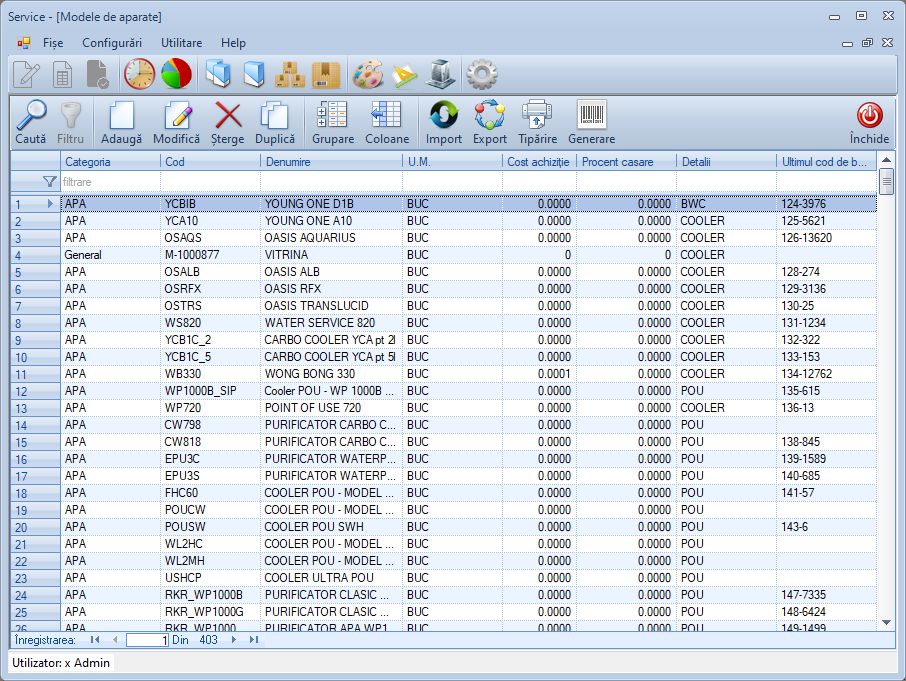Open the Fișe menu
The width and height of the screenshot is (906, 681).
53,43
